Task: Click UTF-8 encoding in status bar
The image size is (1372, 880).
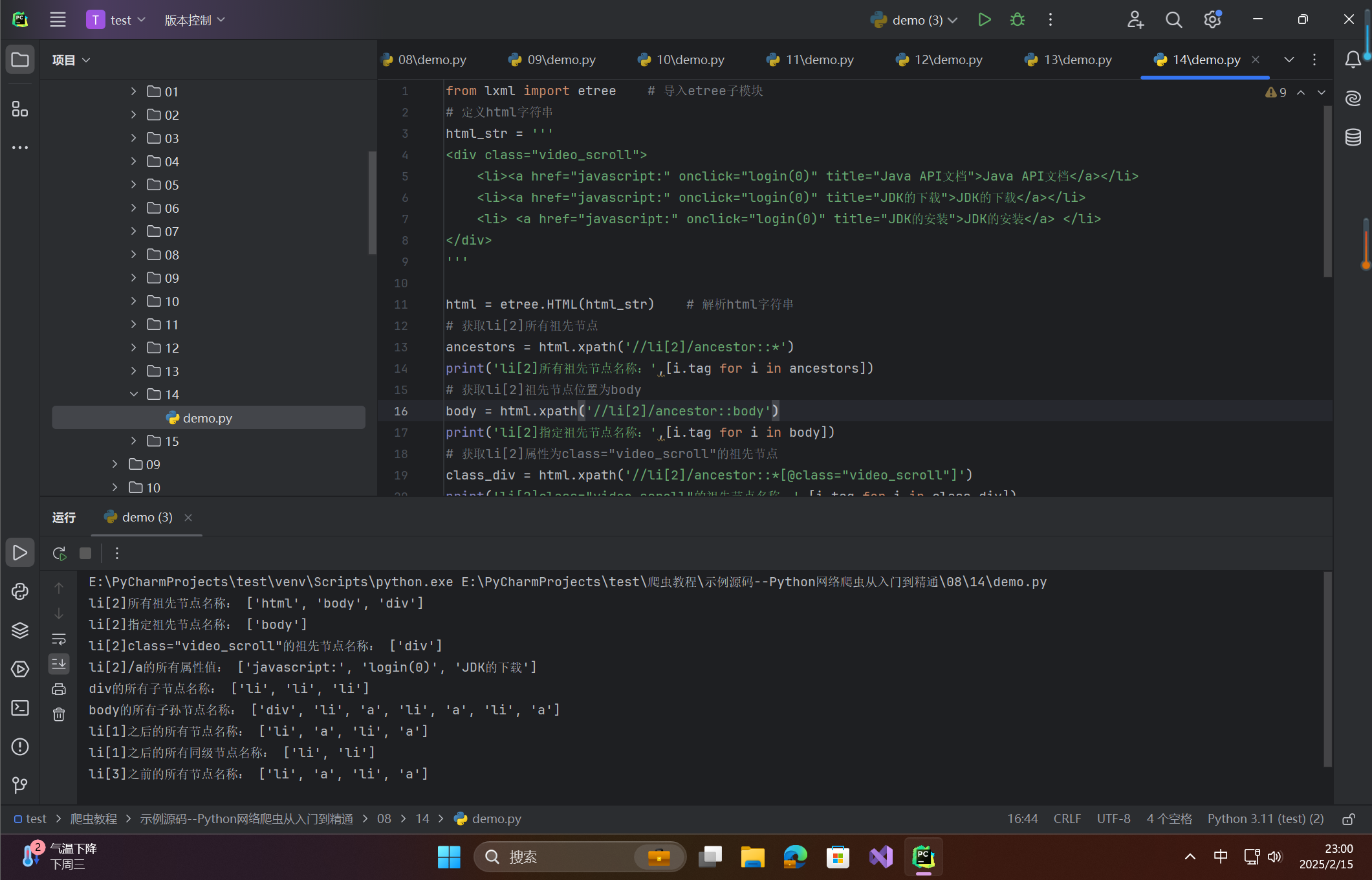Action: 1113,819
